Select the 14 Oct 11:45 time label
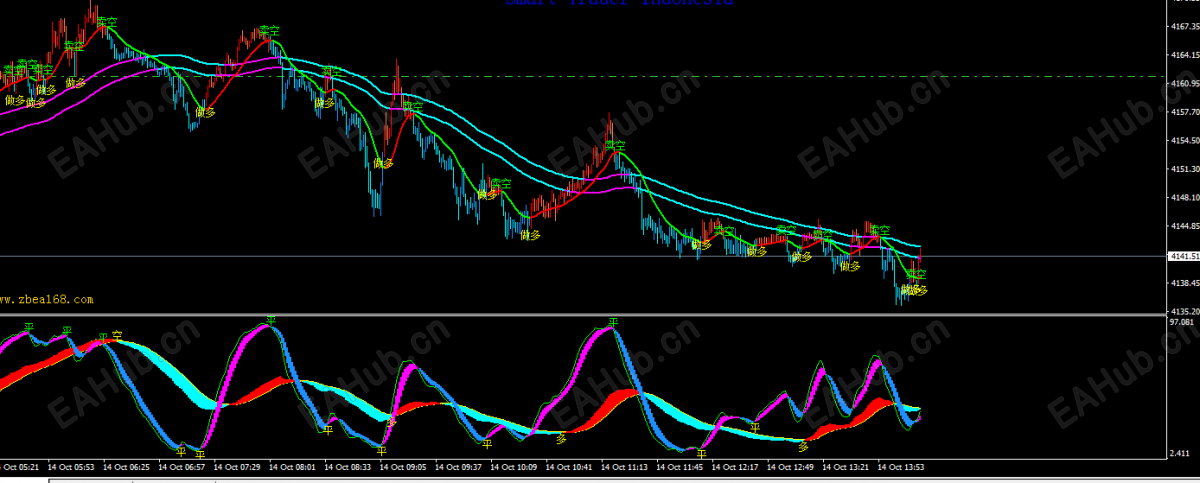Viewport: 1200px width, 483px height. (679, 467)
